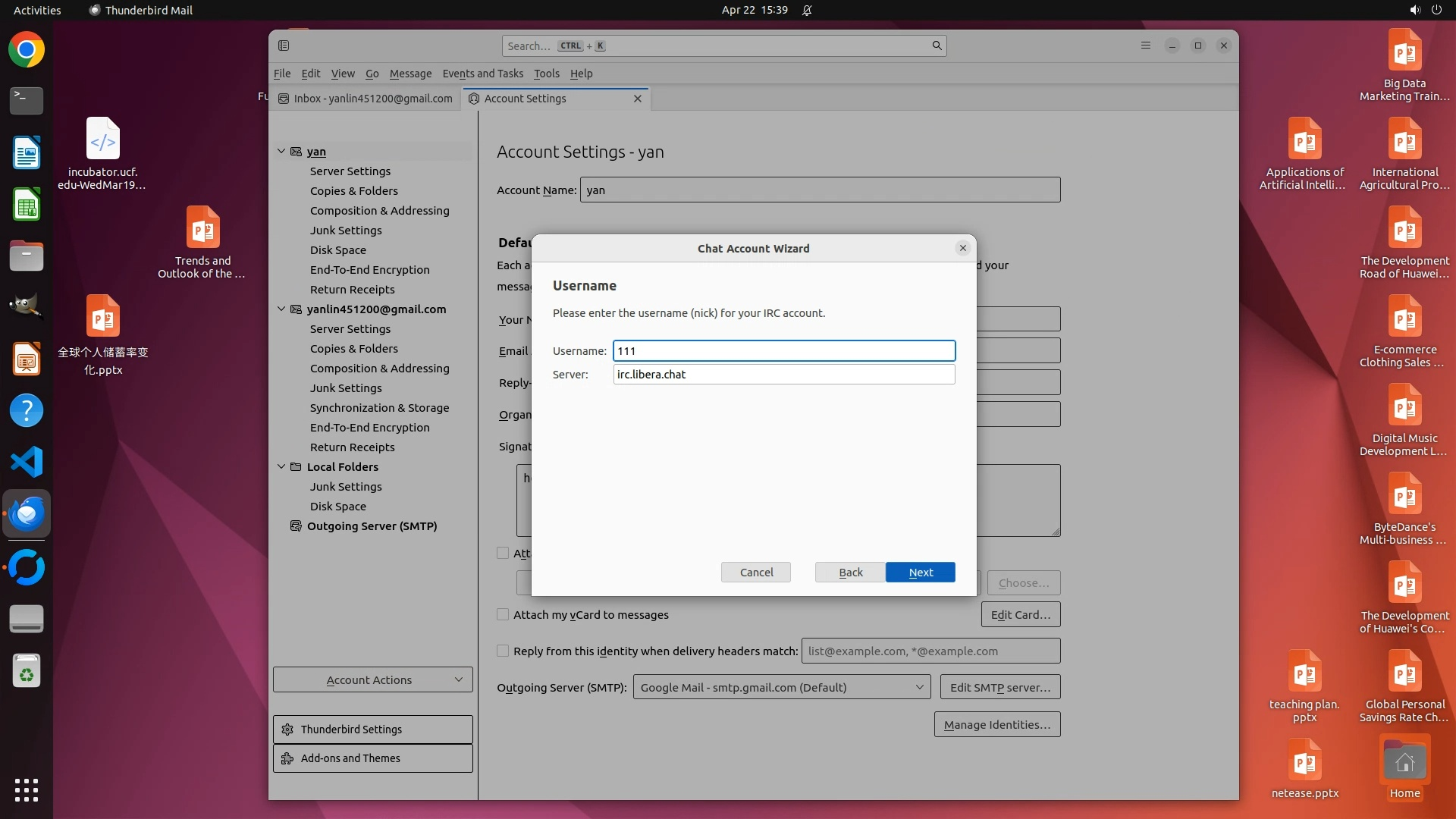Click Next in Chat Account Wizard

tap(920, 573)
